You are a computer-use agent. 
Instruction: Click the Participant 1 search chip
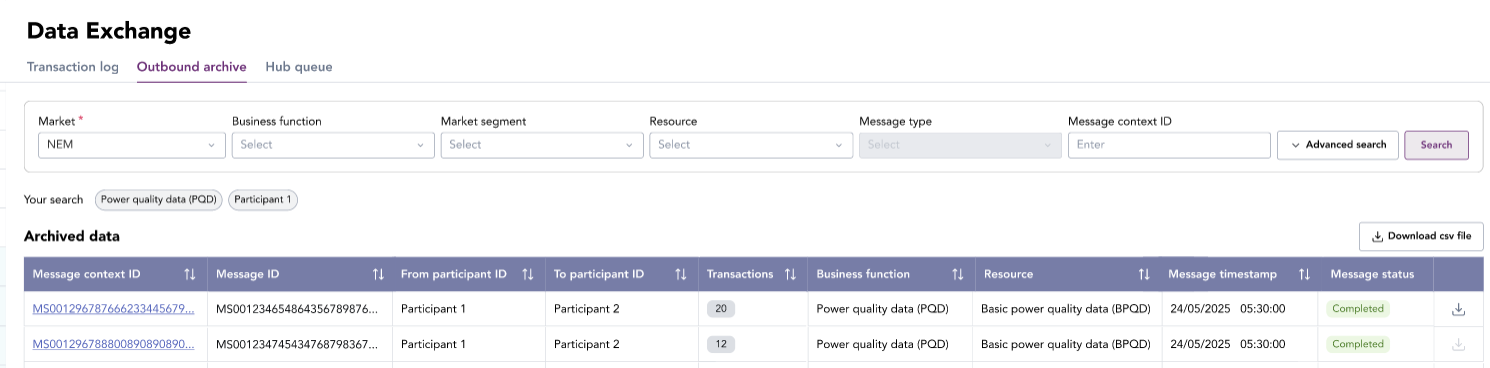263,200
